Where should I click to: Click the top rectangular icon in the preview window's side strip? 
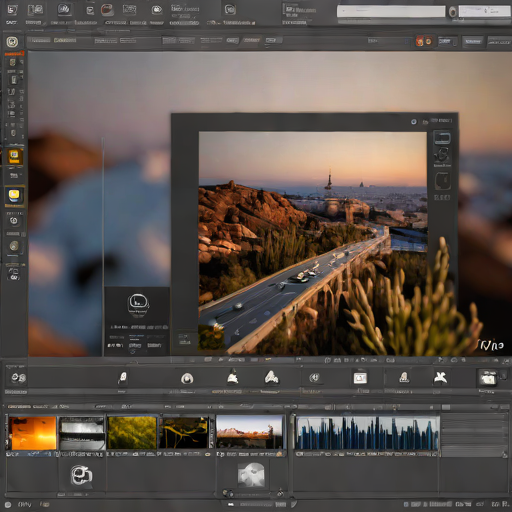click(x=442, y=138)
